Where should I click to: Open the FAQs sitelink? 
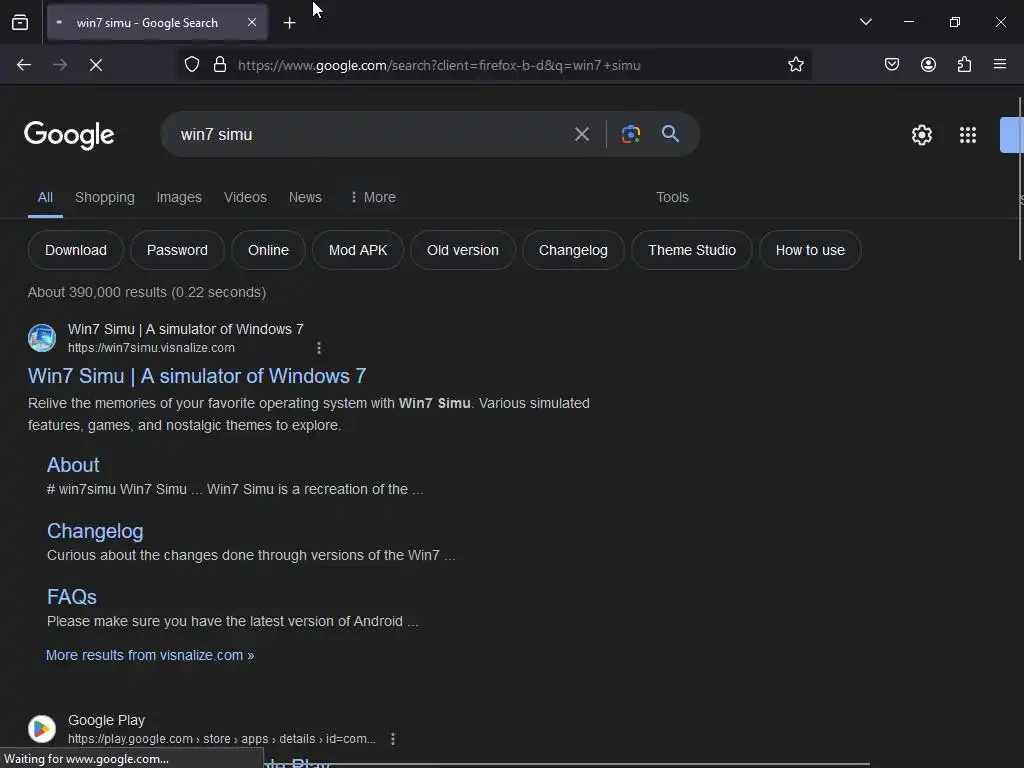72,597
